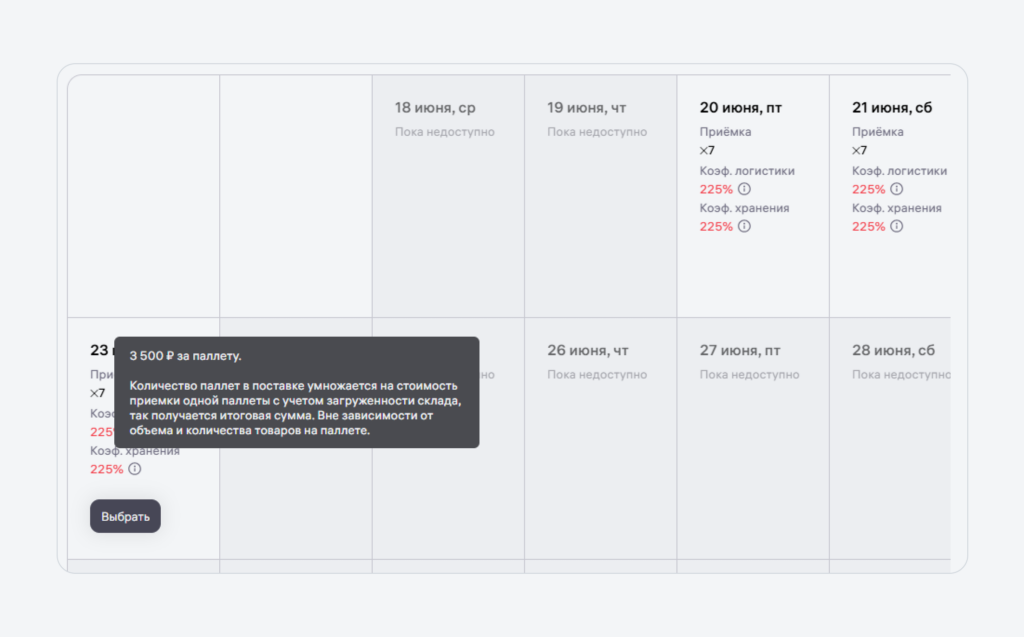1024x637 pixels.
Task: Click the ×7 multiplier on 21 июня
Action: point(859,151)
